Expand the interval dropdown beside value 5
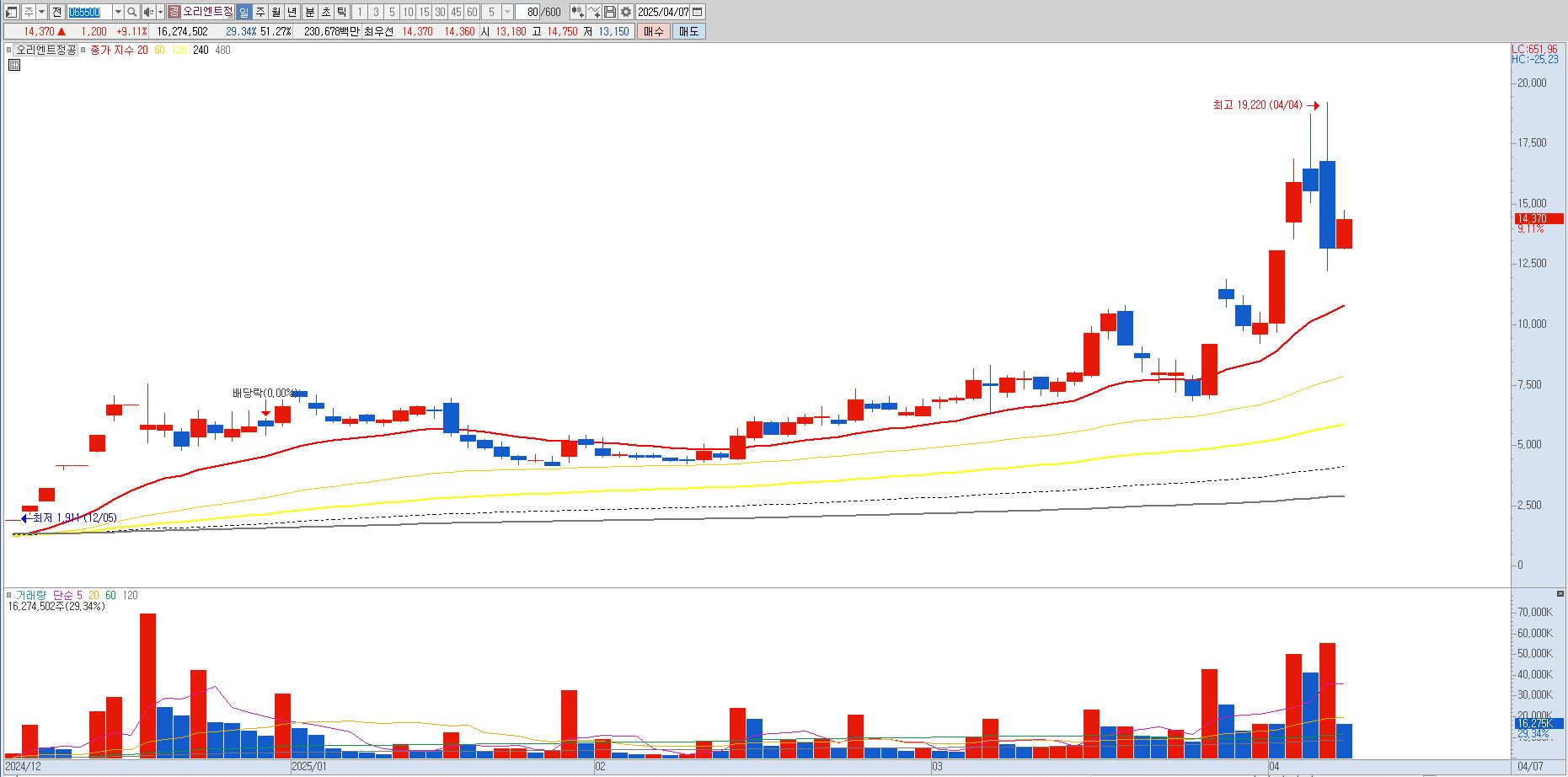Image resolution: width=1568 pixels, height=777 pixels. point(507,12)
